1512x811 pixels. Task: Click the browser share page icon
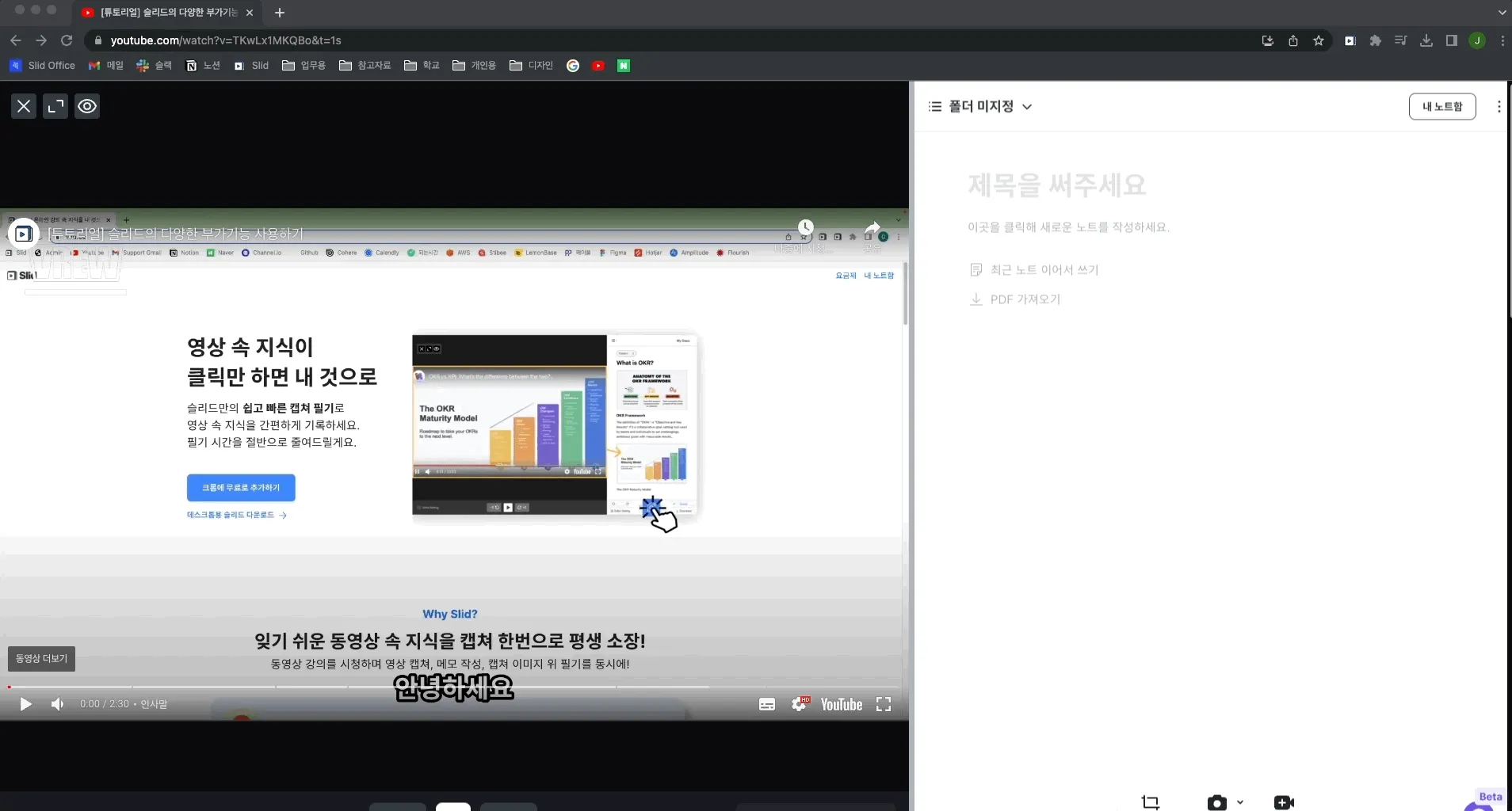click(1293, 40)
